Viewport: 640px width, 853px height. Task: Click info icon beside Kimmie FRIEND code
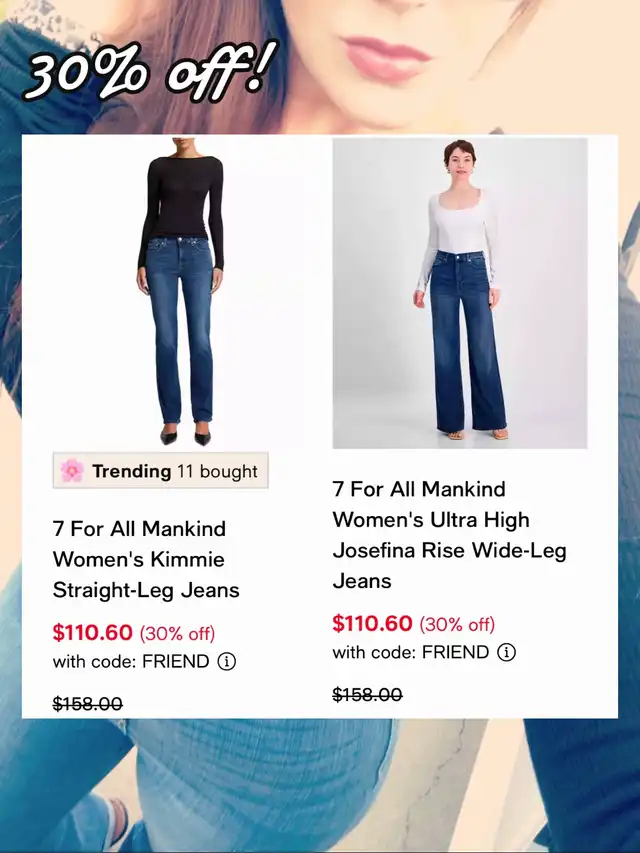click(x=226, y=662)
